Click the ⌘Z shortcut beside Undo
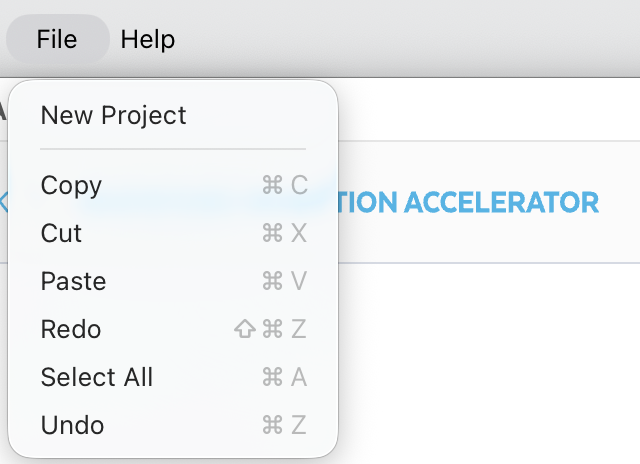This screenshot has height=464, width=640. pyautogui.click(x=284, y=425)
